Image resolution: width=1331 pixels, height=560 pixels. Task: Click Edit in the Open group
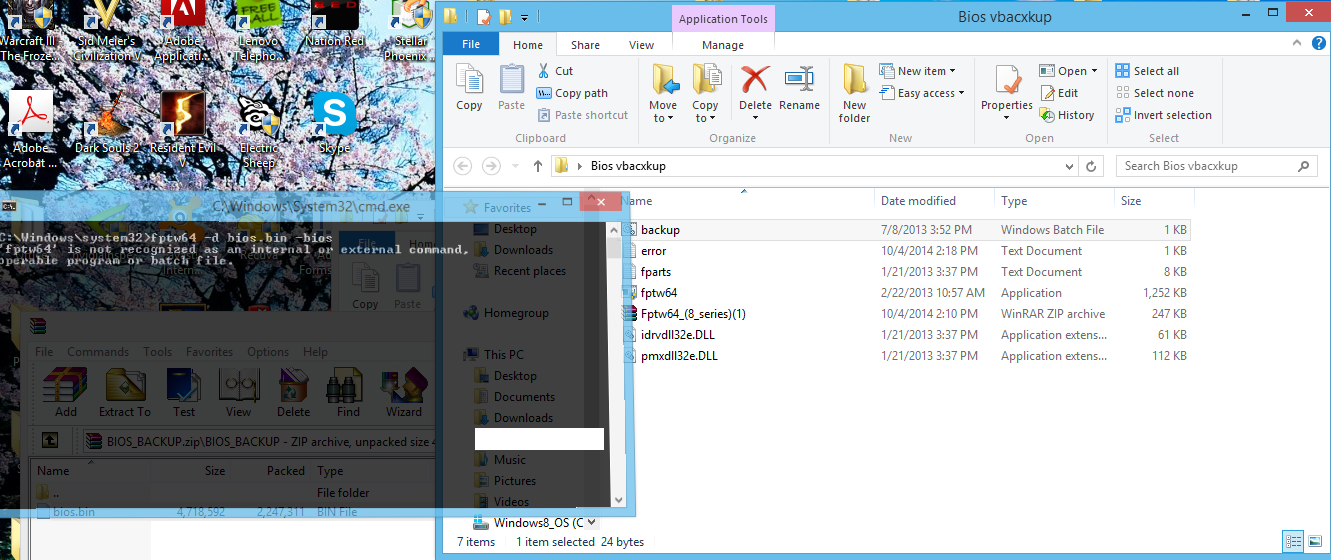(x=1059, y=93)
